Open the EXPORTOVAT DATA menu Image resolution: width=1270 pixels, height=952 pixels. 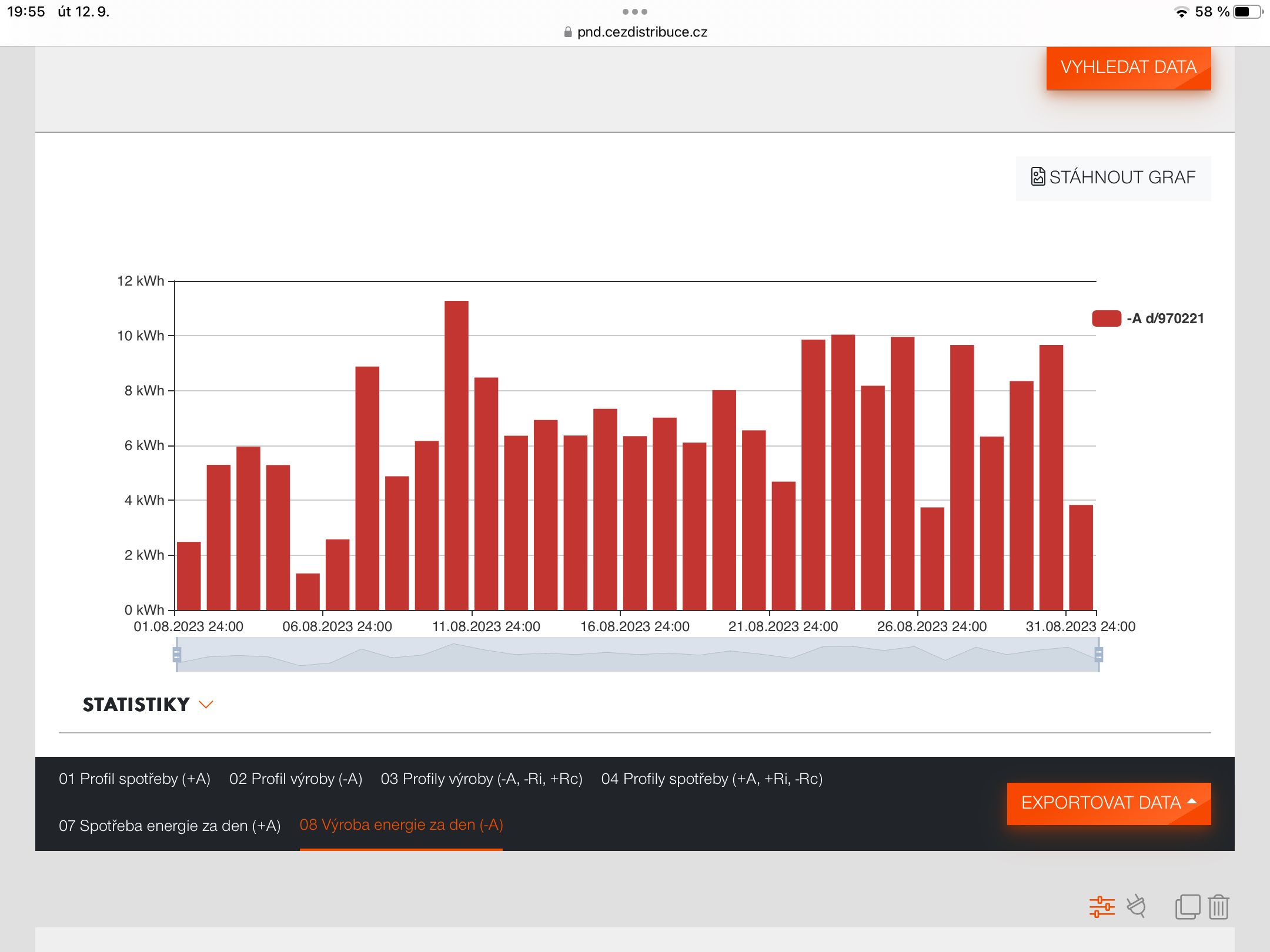click(1108, 803)
